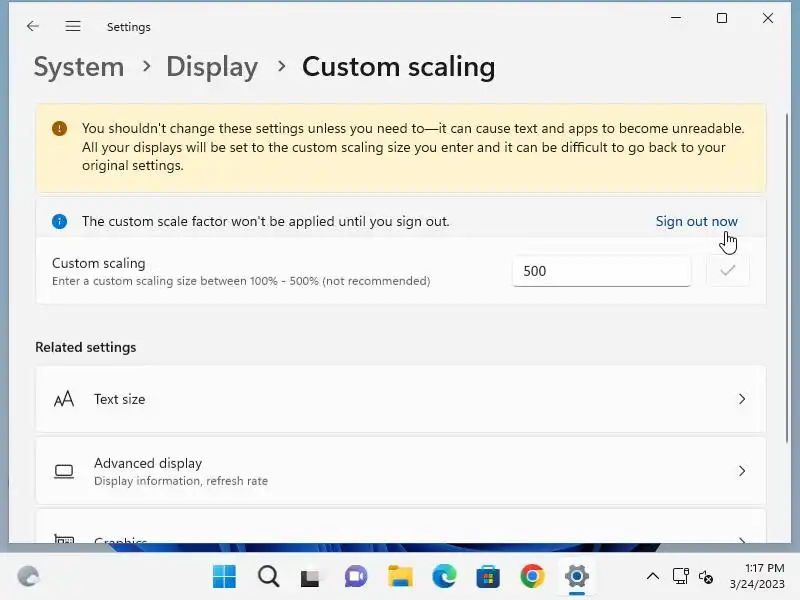Click the Sign out now link

coord(696,221)
